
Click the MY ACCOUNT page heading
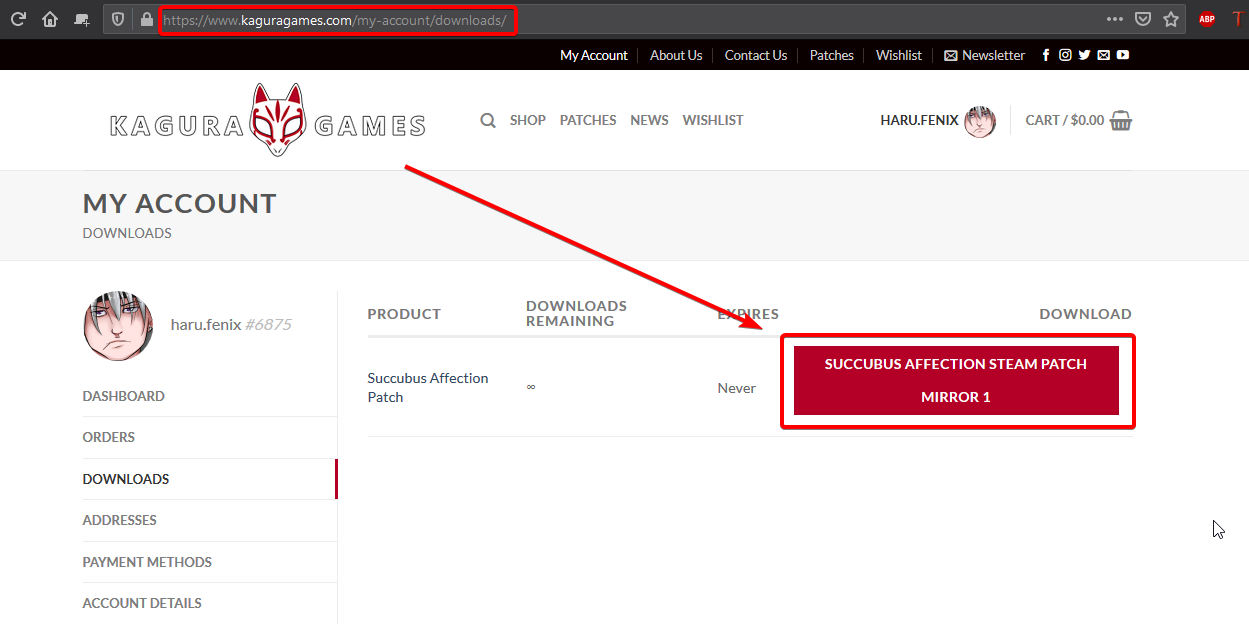(179, 203)
